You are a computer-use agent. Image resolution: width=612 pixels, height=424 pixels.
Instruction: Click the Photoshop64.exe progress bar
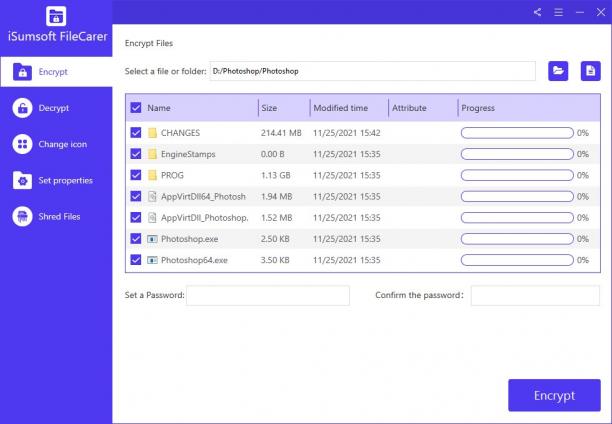pyautogui.click(x=517, y=260)
